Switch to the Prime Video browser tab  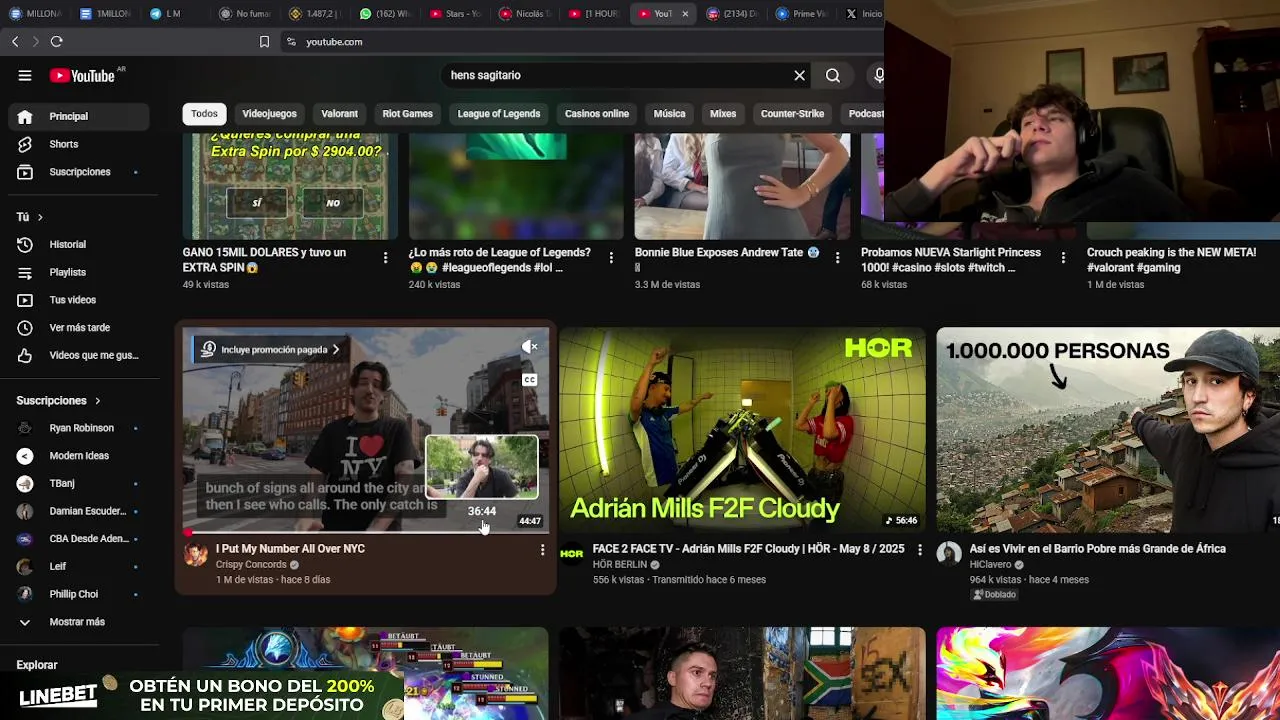802,14
